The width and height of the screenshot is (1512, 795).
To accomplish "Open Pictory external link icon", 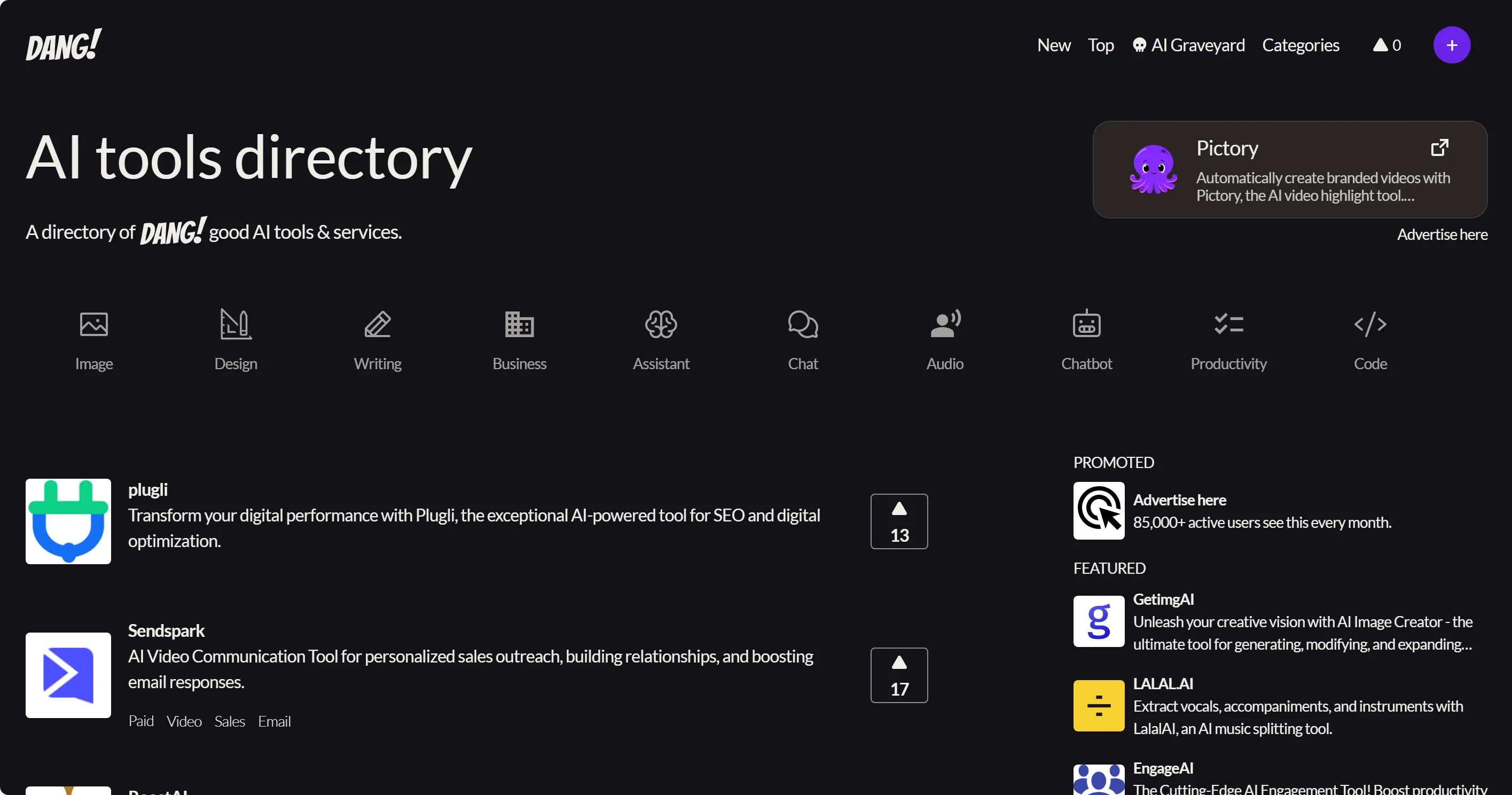I will coord(1439,147).
